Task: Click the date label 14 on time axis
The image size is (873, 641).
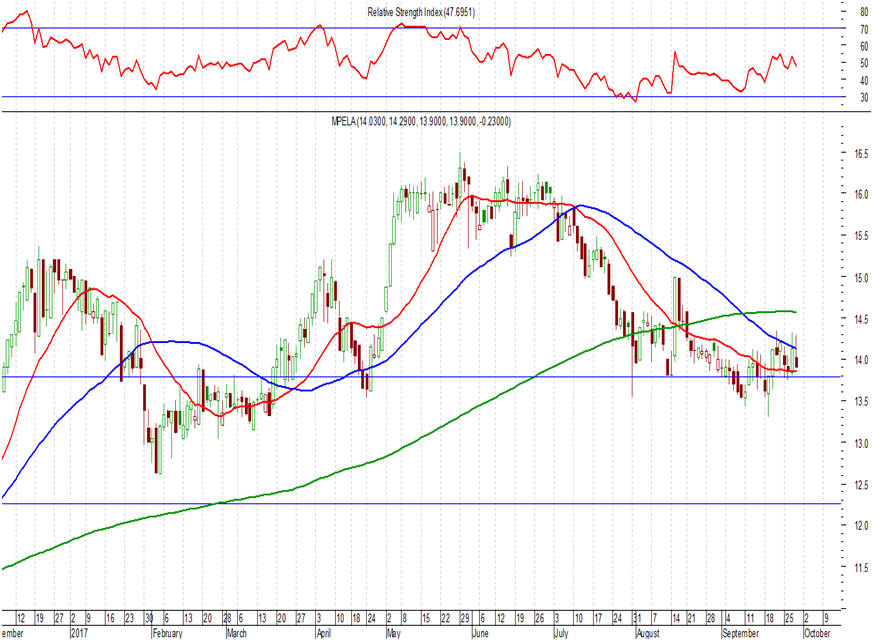Action: 676,619
